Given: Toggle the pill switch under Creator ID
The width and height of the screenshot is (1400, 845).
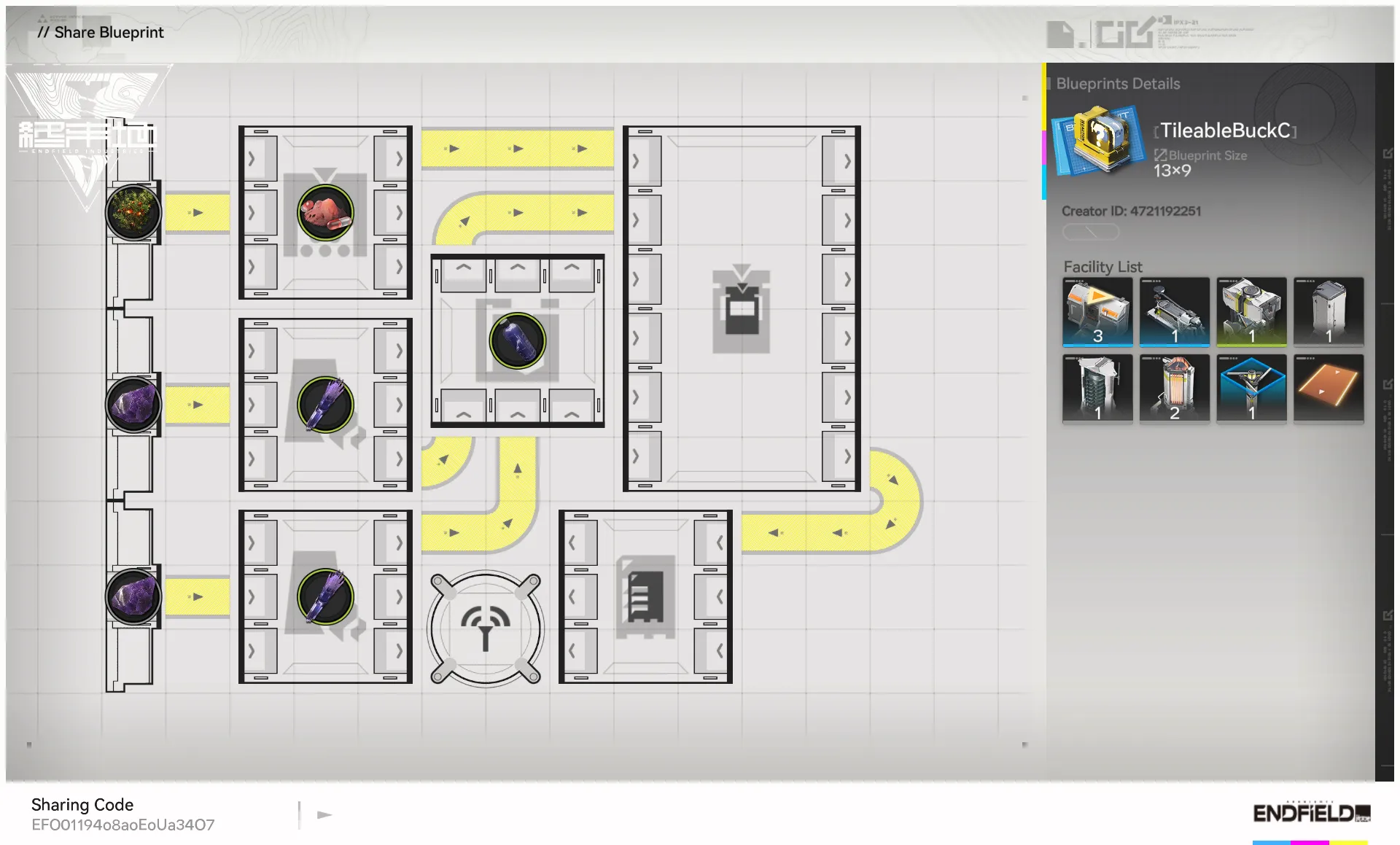Looking at the screenshot, I should click(x=1090, y=232).
